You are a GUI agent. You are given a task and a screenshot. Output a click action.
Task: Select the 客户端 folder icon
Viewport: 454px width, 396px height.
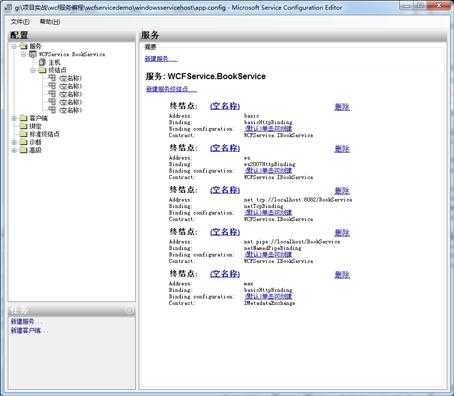(x=23, y=118)
